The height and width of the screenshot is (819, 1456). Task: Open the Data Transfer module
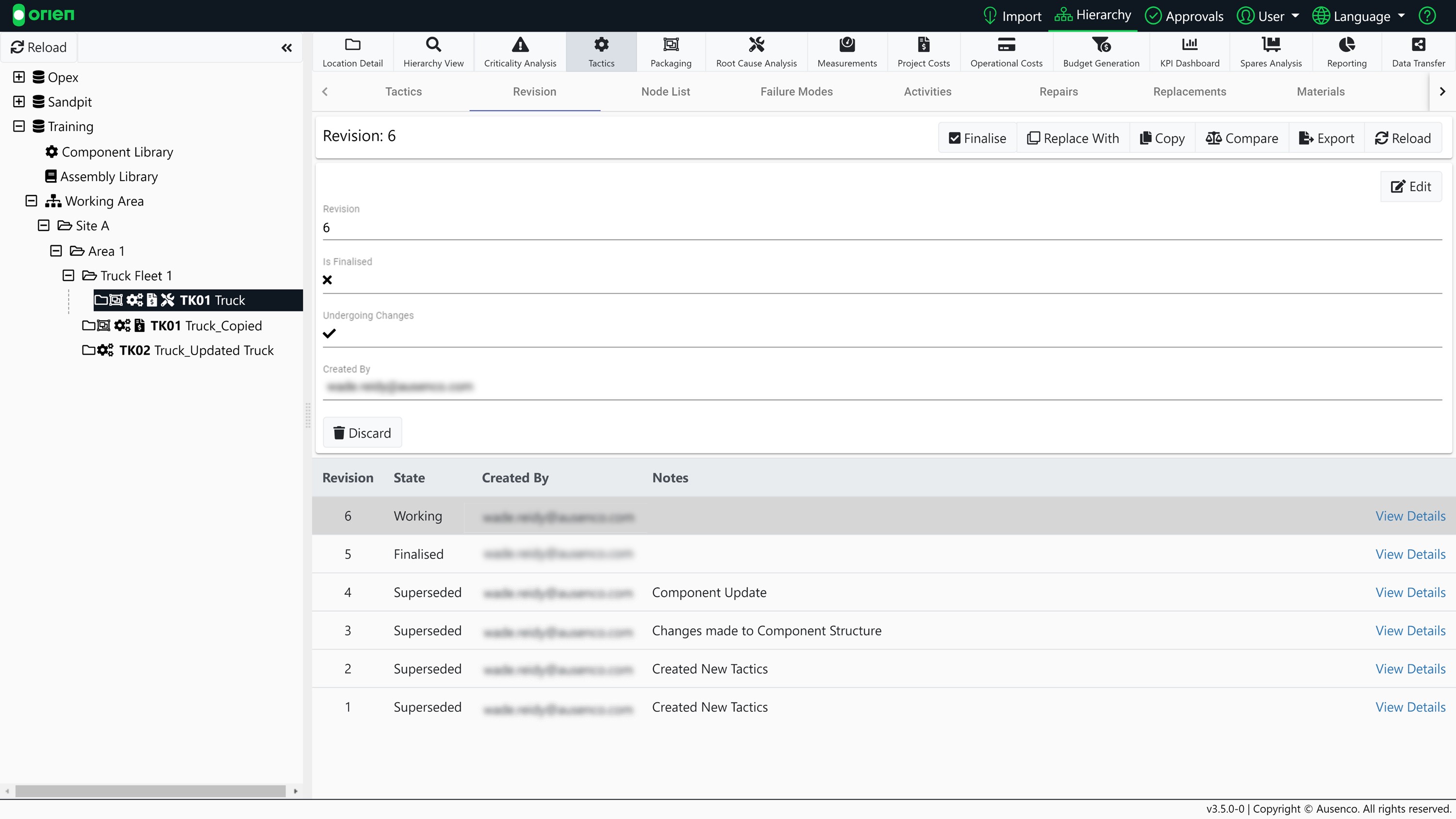(x=1418, y=52)
